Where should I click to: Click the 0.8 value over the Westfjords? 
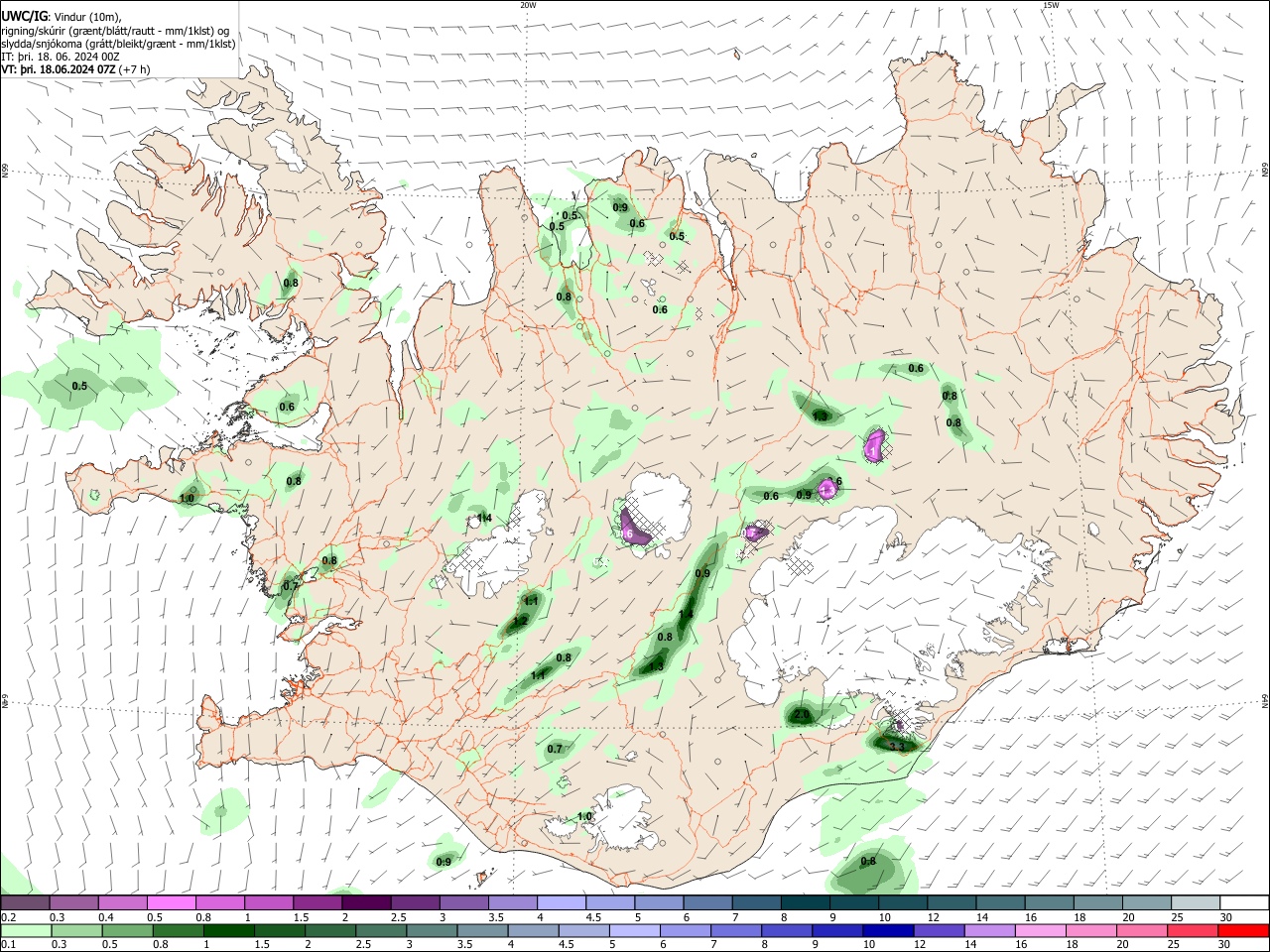coord(291,283)
